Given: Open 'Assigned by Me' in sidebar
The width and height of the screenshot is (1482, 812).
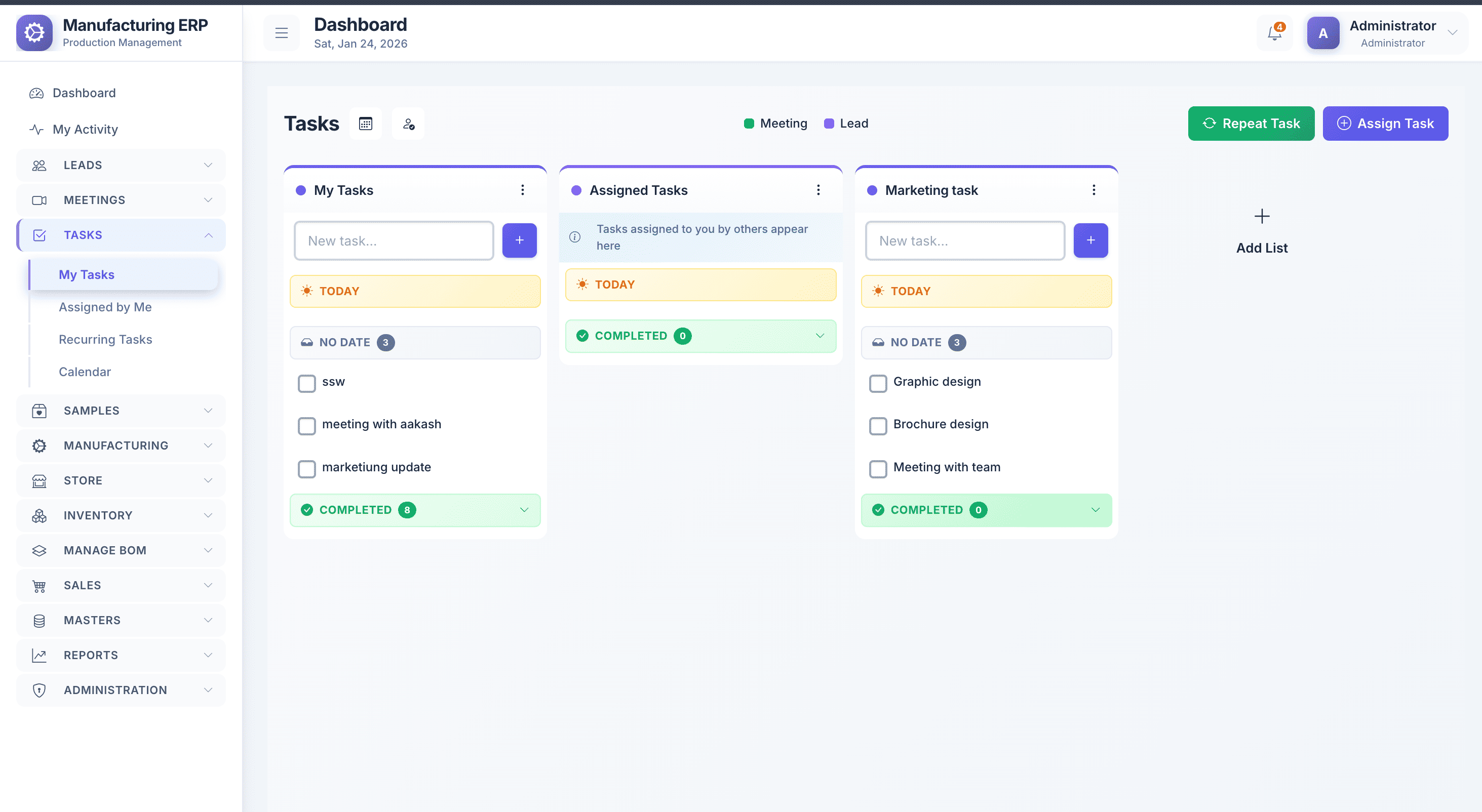Looking at the screenshot, I should tap(105, 307).
